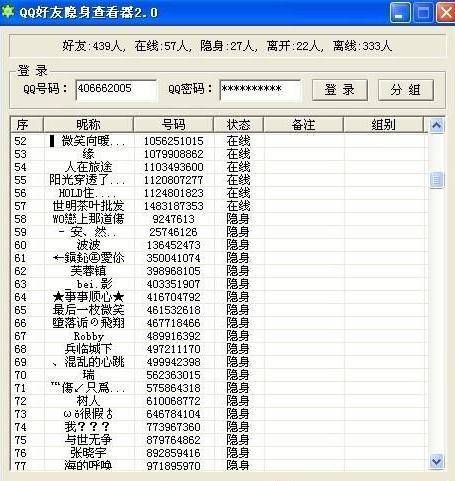The image size is (455, 481).
Task: Click the number 1056251015
Action: 173,141
